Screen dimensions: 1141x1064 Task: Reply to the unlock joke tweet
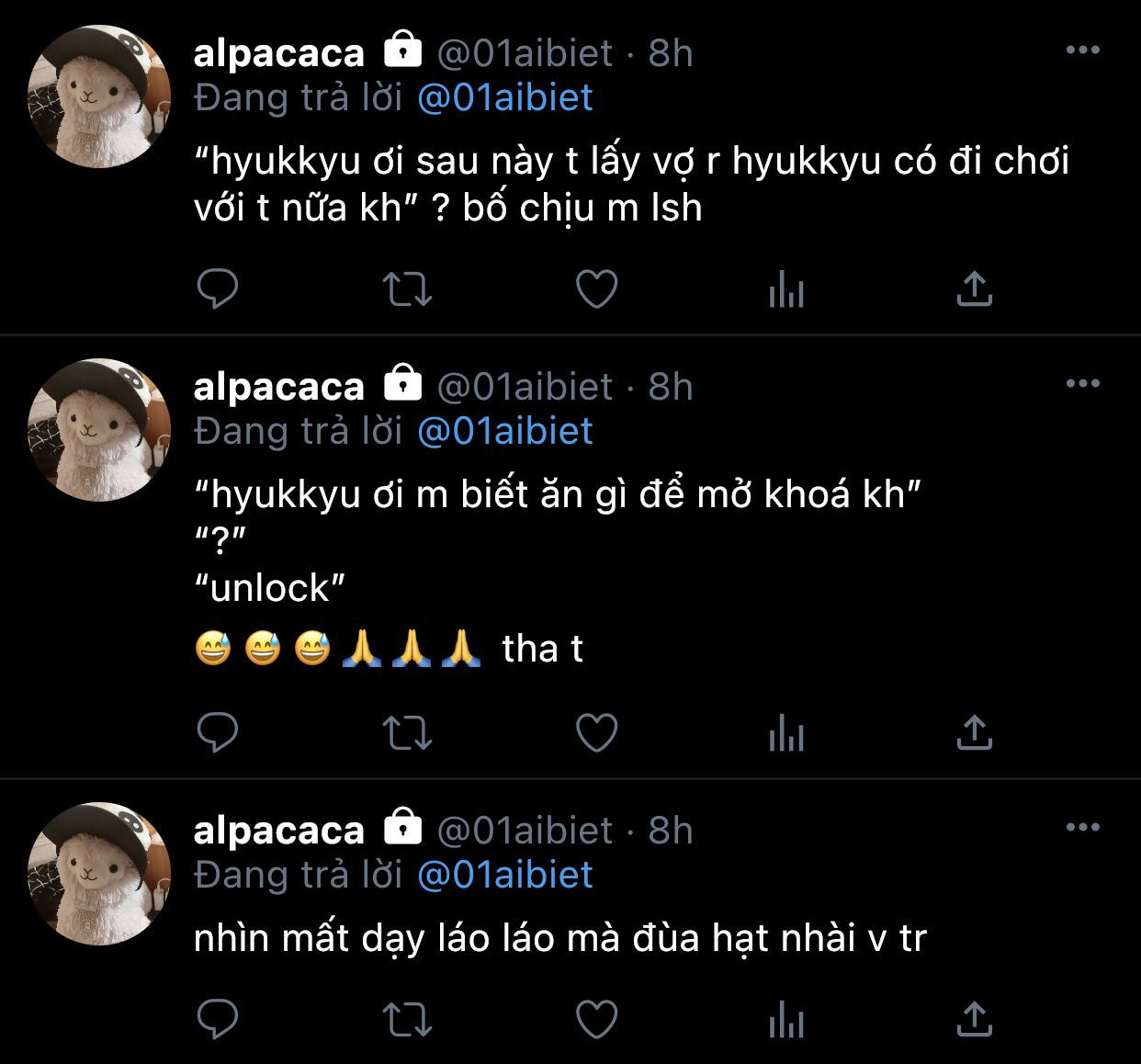click(218, 733)
